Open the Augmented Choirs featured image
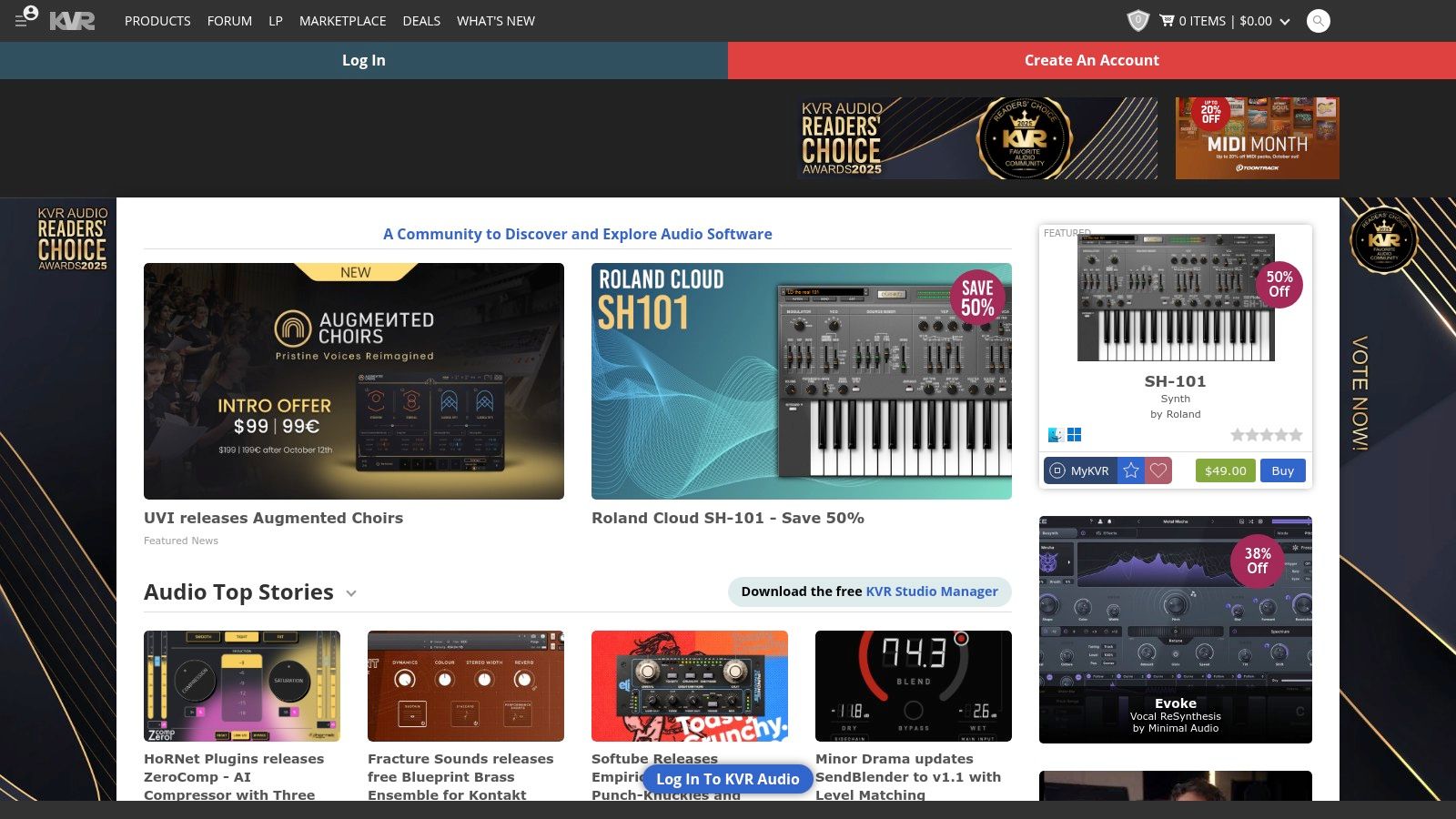 (354, 381)
